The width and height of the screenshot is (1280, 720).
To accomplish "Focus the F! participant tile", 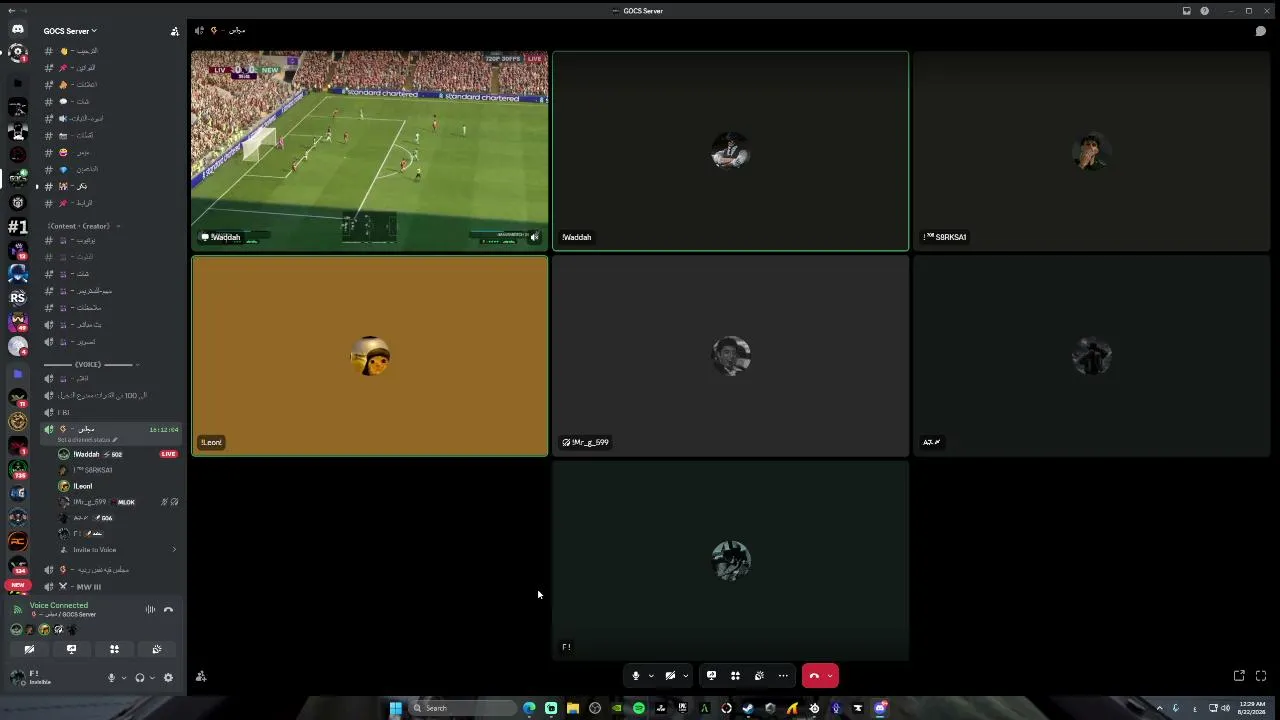I will click(x=730, y=561).
